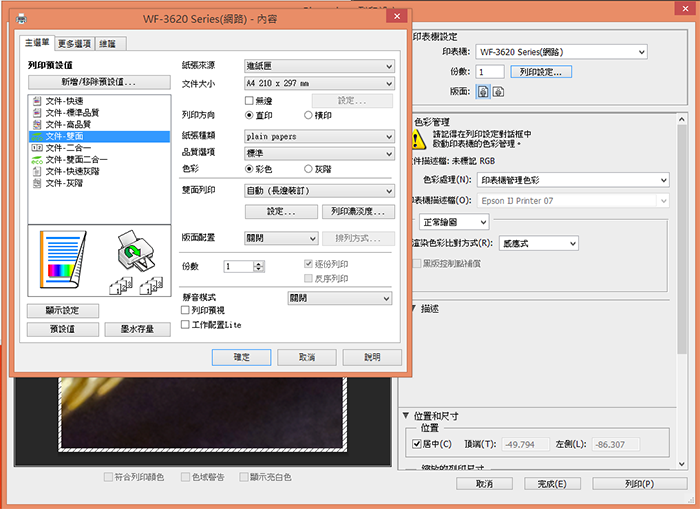Click landscape layout icon in Photoshop print dialog

(x=498, y=92)
